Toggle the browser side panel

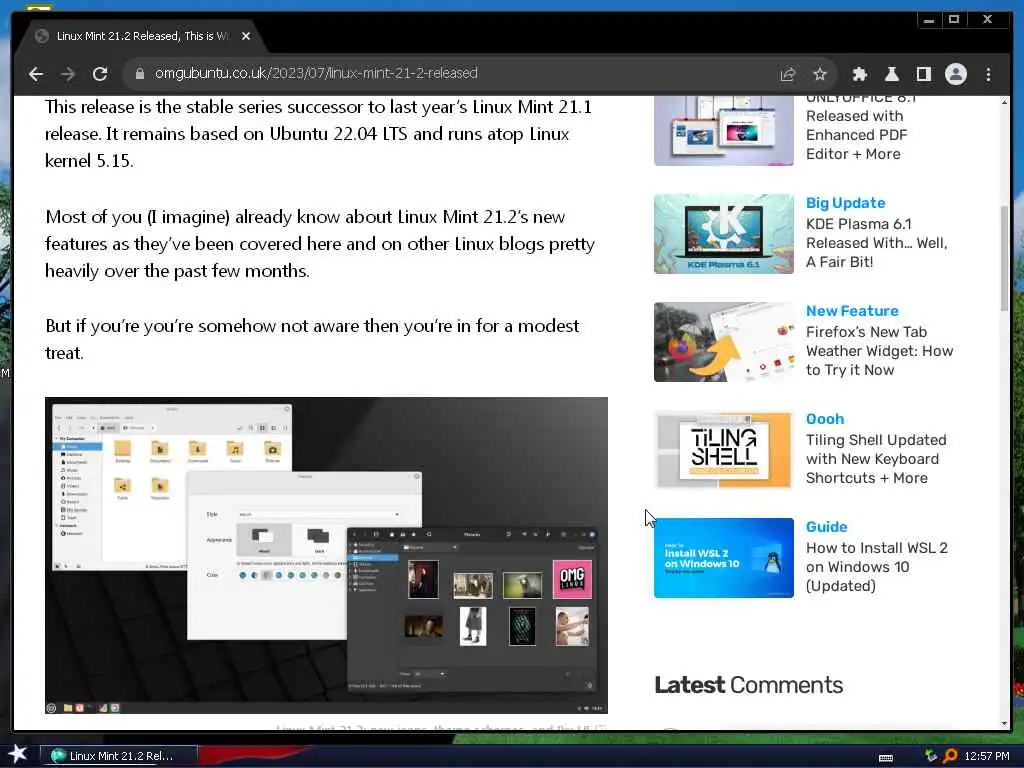(923, 74)
